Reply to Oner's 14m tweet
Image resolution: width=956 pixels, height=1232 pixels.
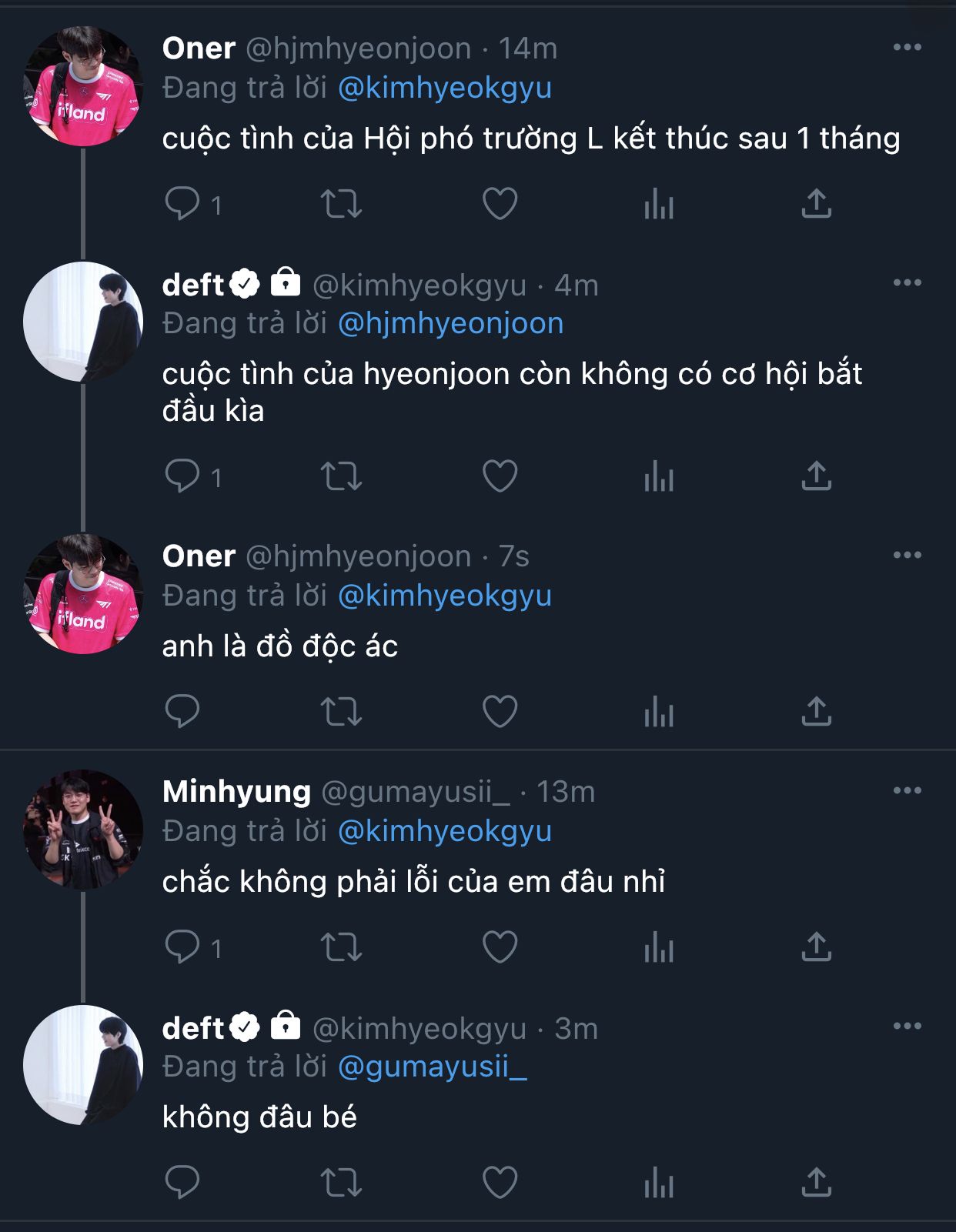point(182,204)
